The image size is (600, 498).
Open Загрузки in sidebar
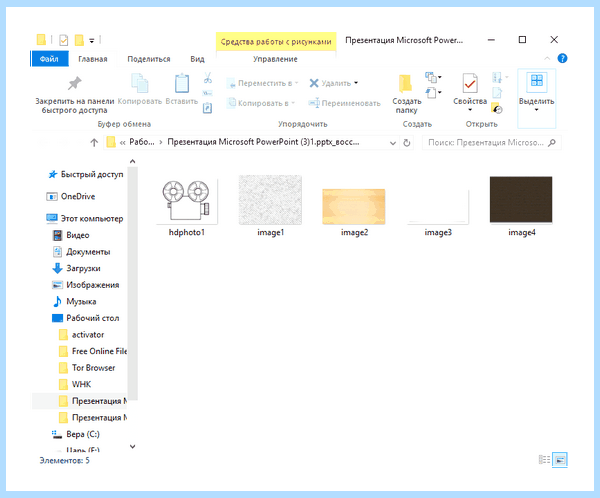tap(76, 268)
